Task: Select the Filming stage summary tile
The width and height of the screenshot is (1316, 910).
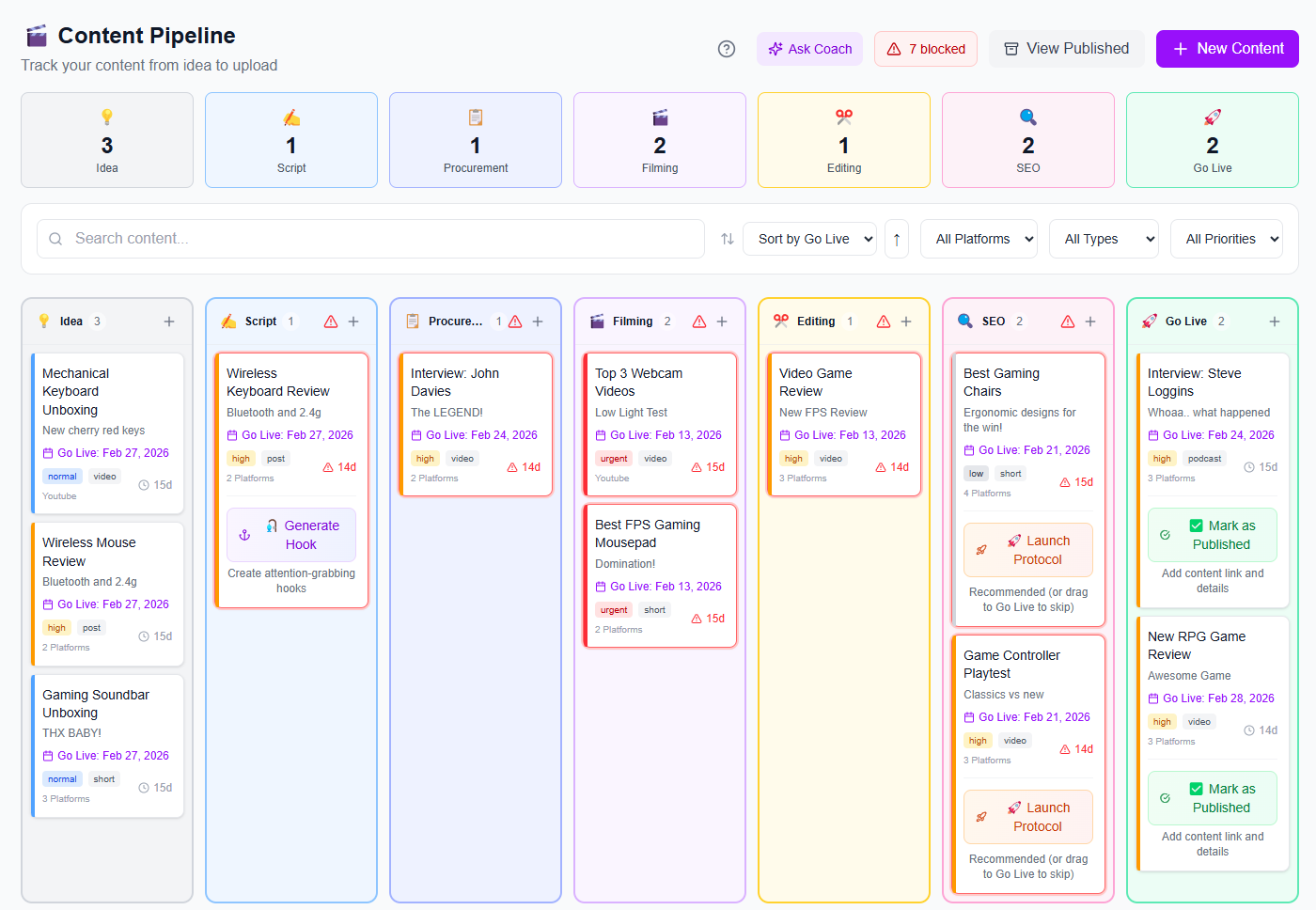Action: (x=660, y=140)
